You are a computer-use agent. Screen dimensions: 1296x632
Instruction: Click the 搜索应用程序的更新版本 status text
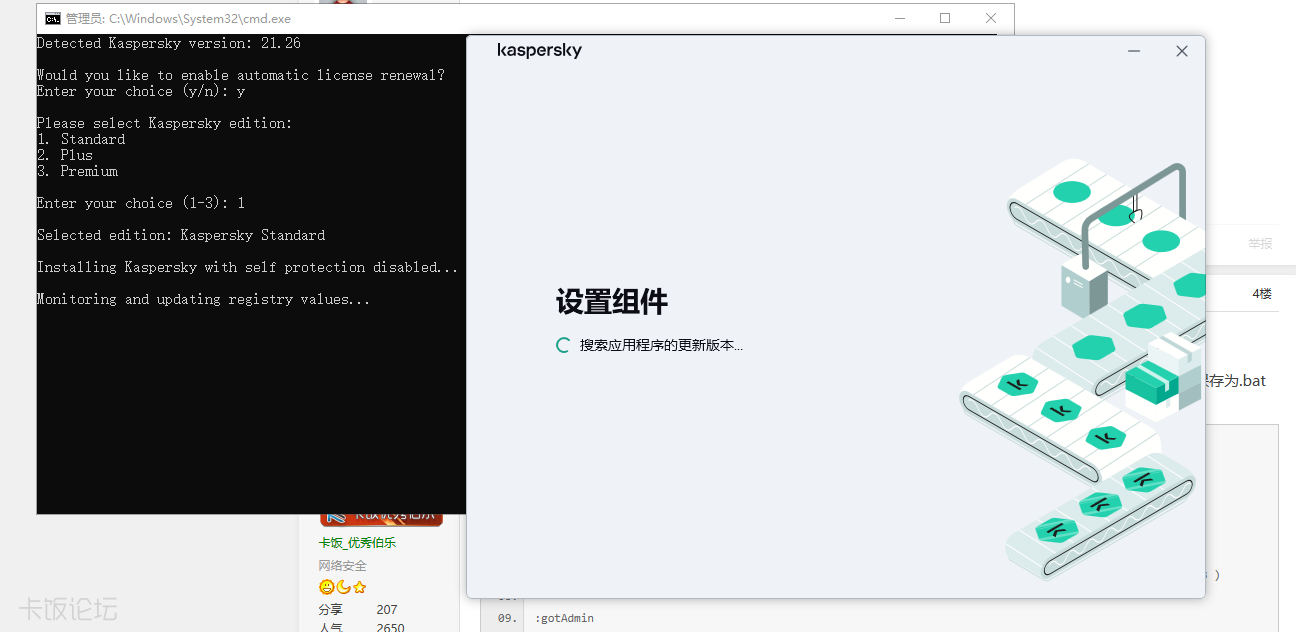pos(661,345)
